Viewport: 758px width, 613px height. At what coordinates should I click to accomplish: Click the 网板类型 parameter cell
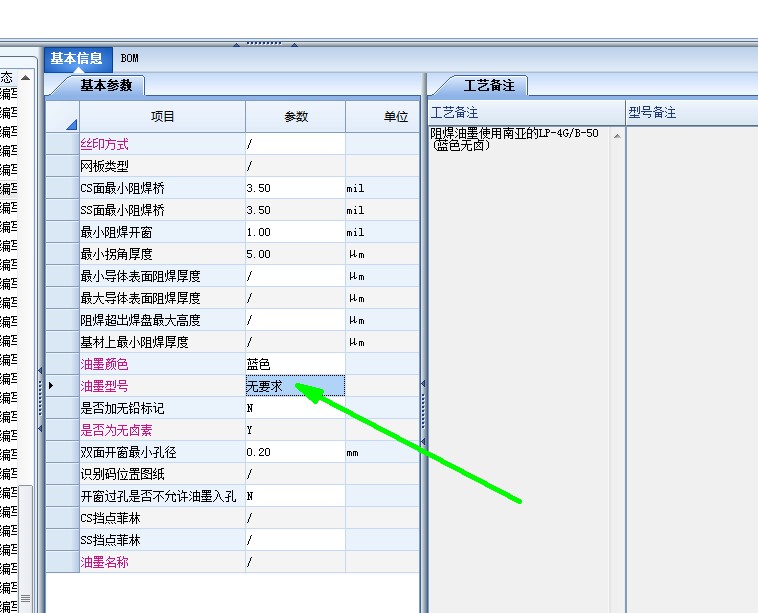click(295, 166)
